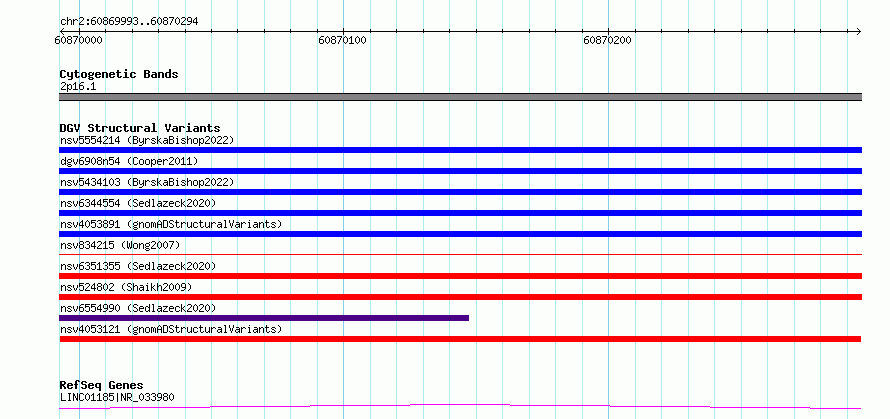Click the nsv5434103 (ByrskaBishop2022) label
The height and width of the screenshot is (419, 890).
(x=147, y=182)
